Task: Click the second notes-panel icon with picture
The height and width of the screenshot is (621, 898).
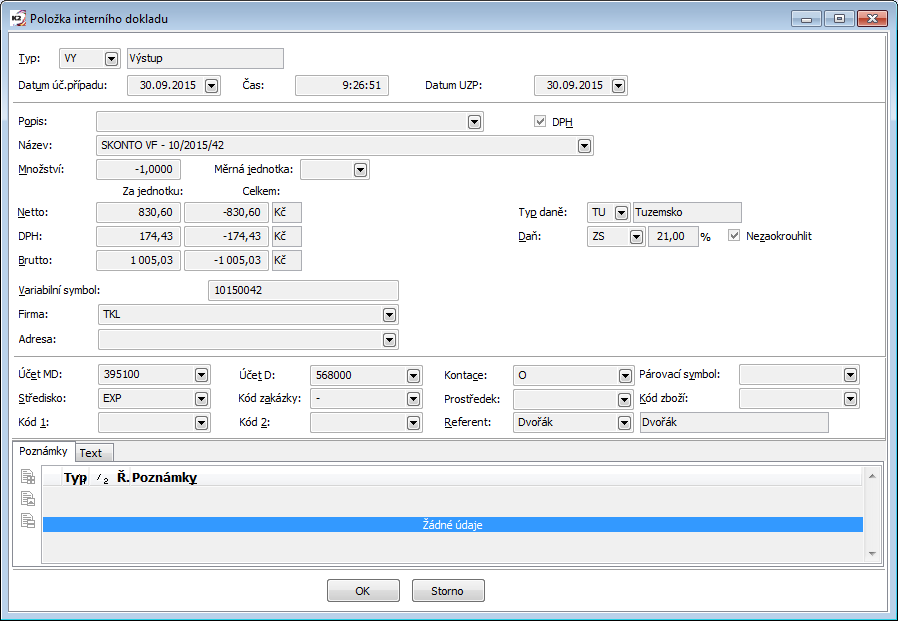Action: coord(28,498)
